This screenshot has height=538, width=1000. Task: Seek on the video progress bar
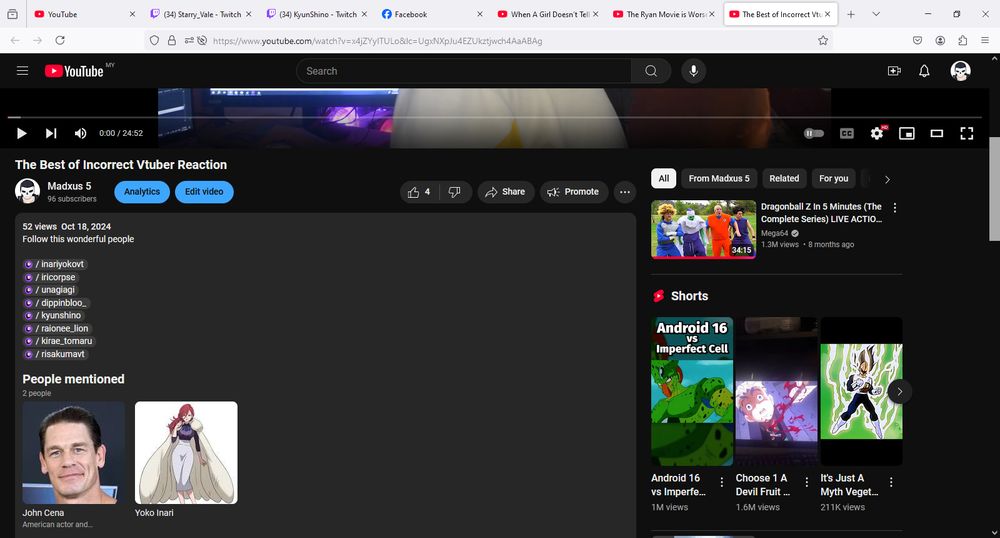point(497,117)
